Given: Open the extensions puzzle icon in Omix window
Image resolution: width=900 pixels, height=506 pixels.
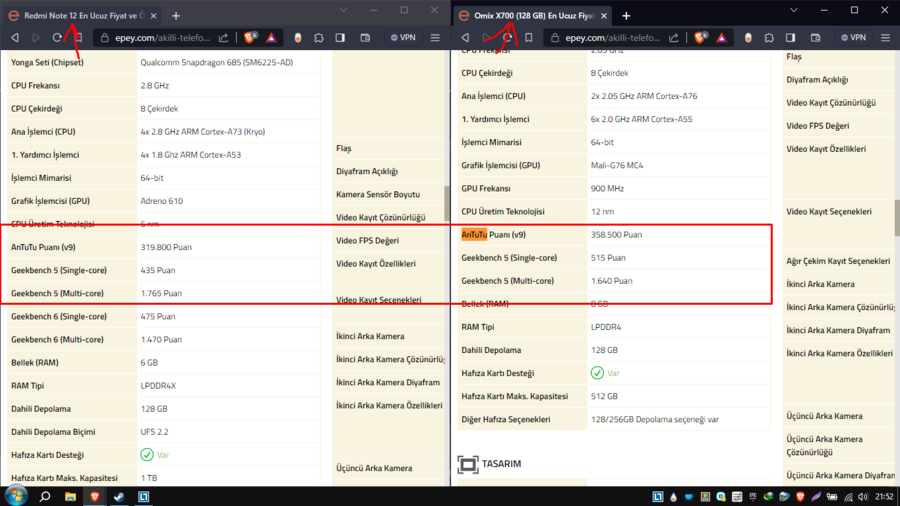Looking at the screenshot, I should 769,38.
